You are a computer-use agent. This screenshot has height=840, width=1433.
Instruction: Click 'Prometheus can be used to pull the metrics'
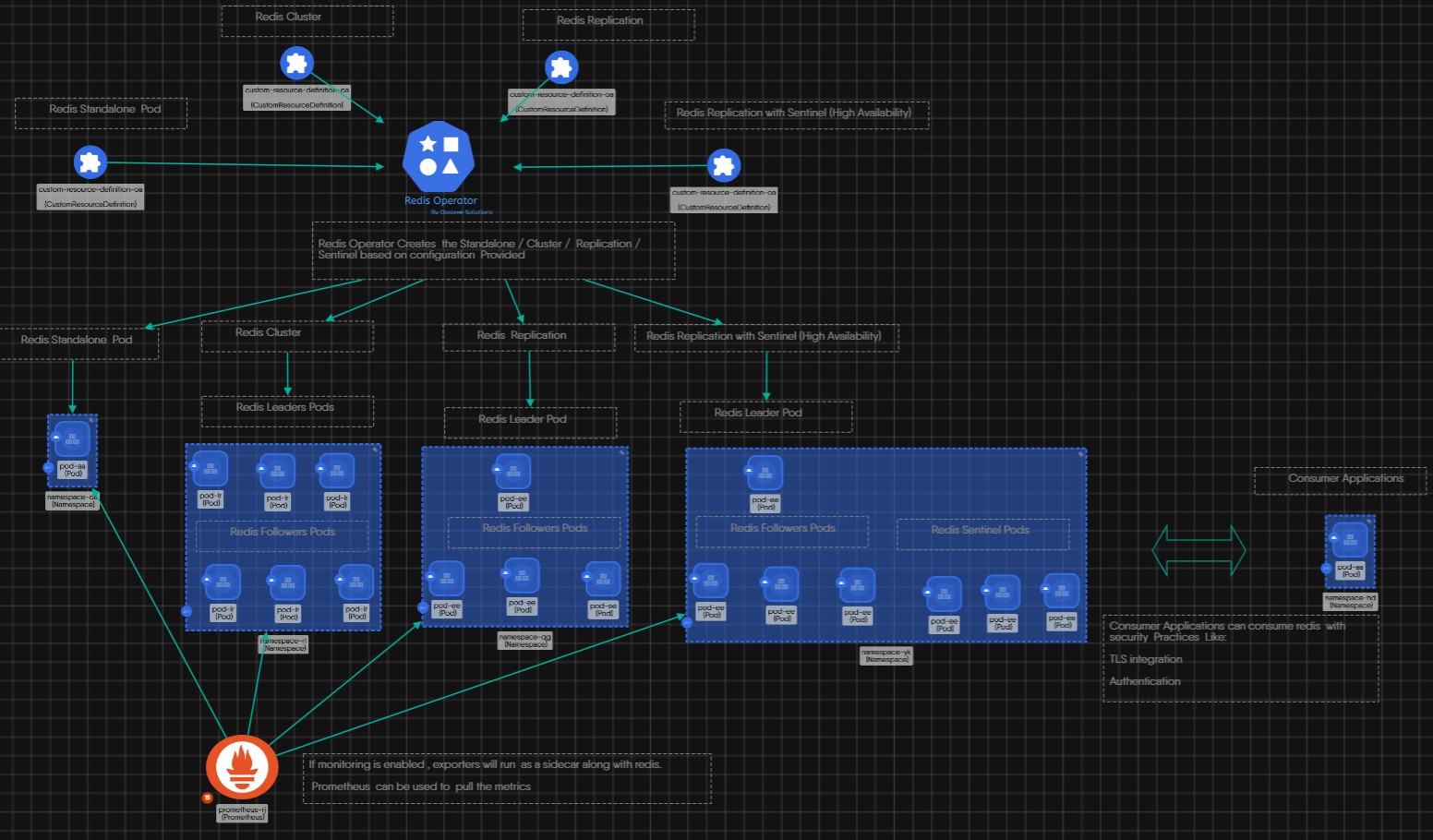[x=421, y=786]
